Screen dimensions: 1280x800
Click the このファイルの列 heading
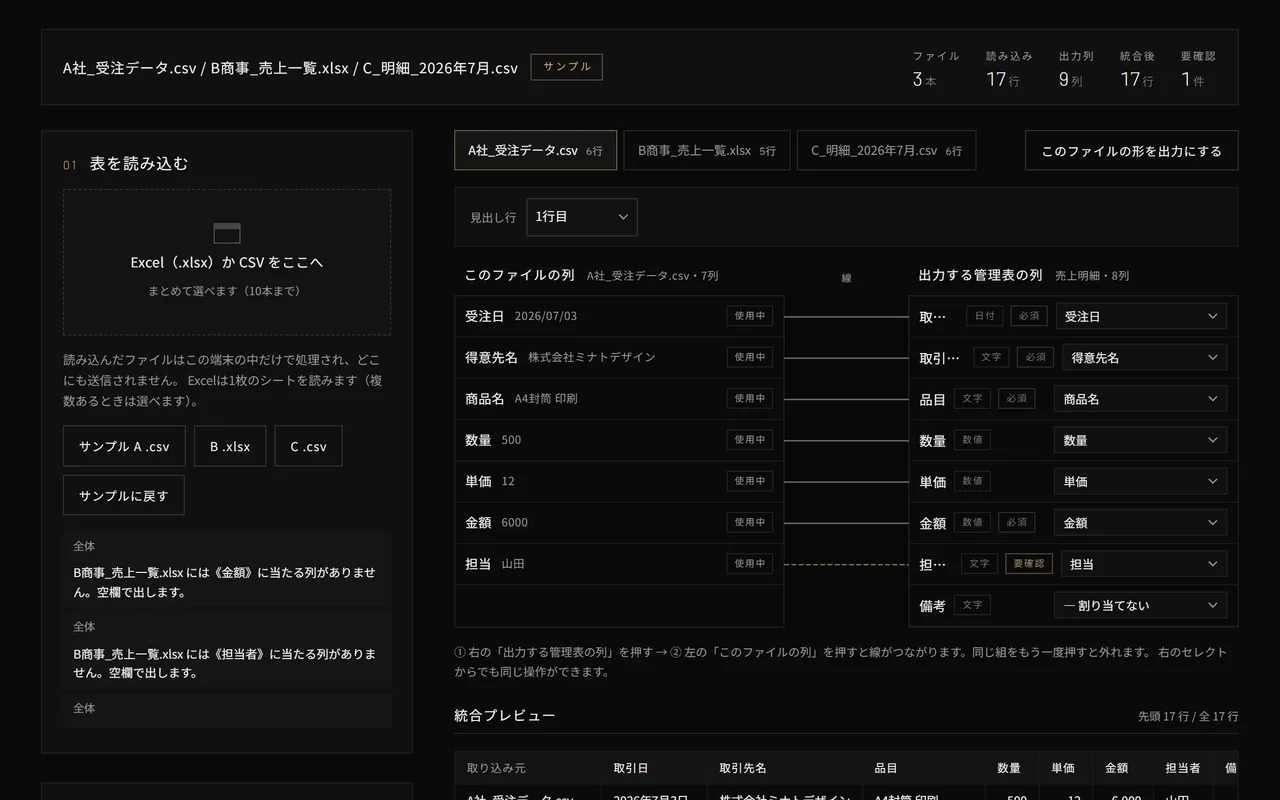tap(520, 275)
